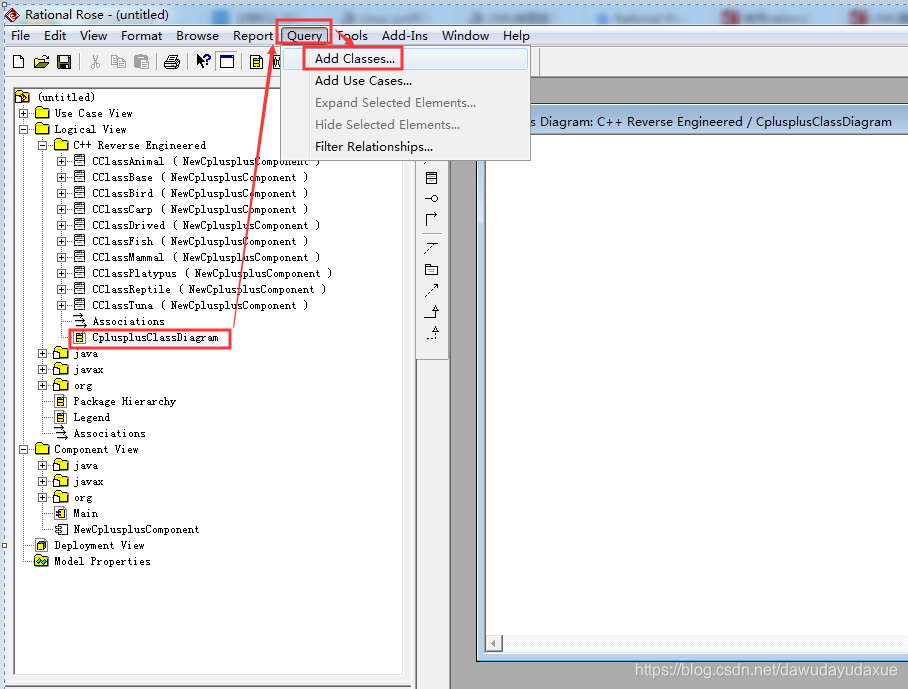Viewport: 908px width, 689px height.
Task: Click the diagram window title bar
Action: [x=718, y=122]
